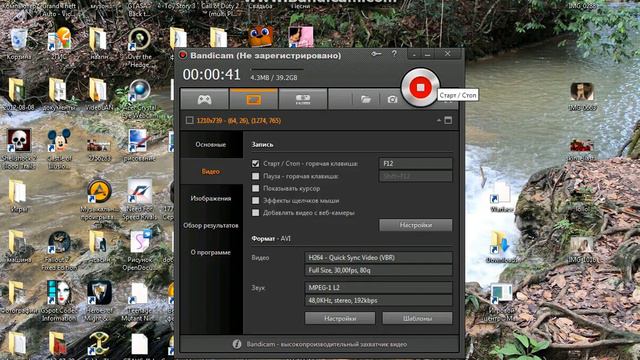640x360 pixels.
Task: Select the screen rectangle recording mode tab
Action: click(253, 99)
